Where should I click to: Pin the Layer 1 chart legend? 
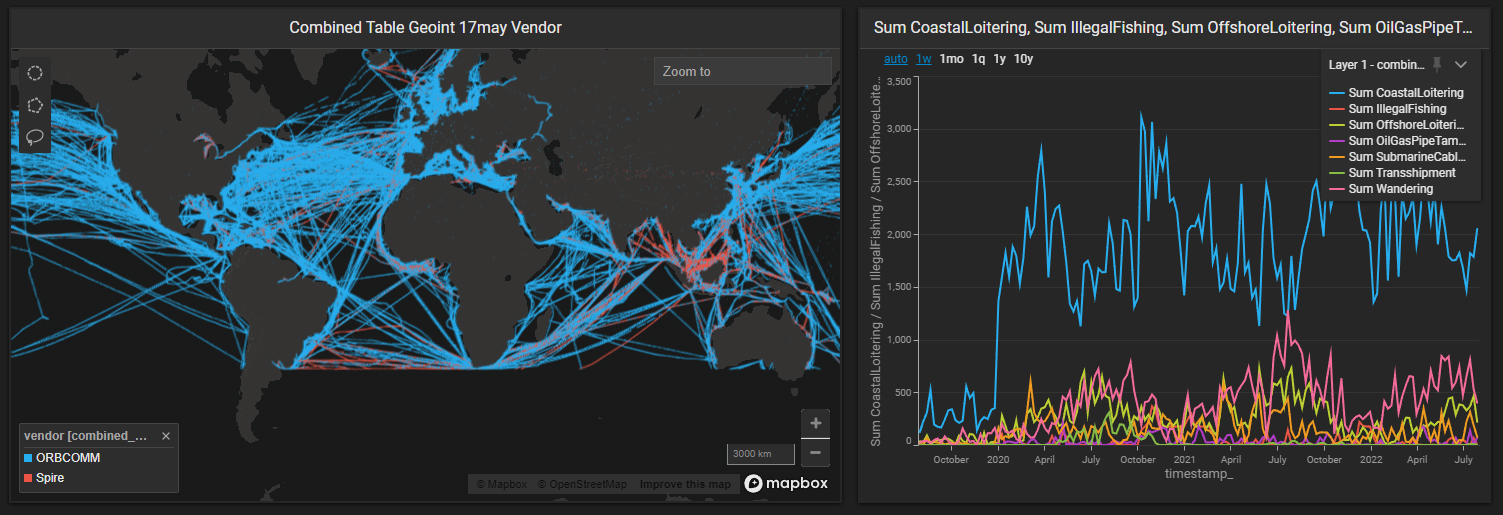1437,65
